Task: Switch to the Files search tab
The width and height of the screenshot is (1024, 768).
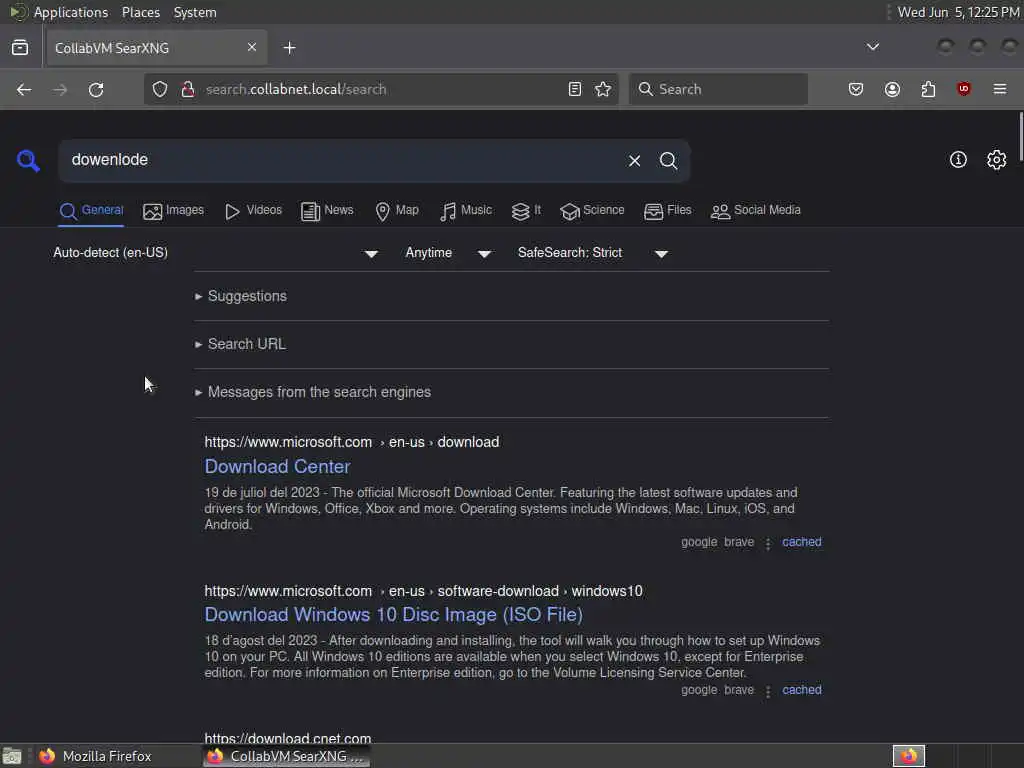Action: pos(667,210)
